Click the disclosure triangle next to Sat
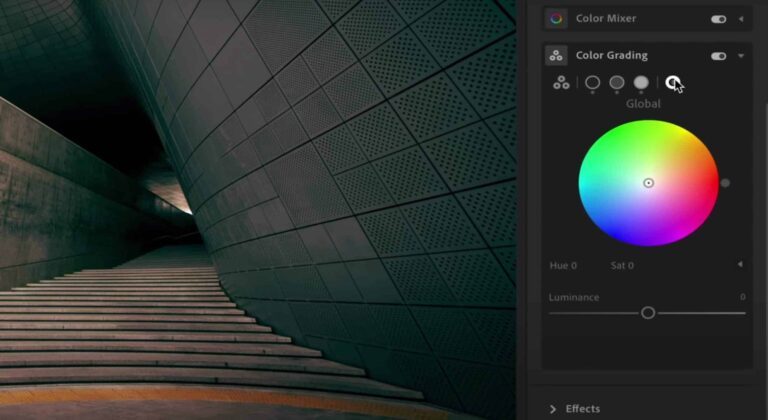The height and width of the screenshot is (420, 768). tap(740, 265)
